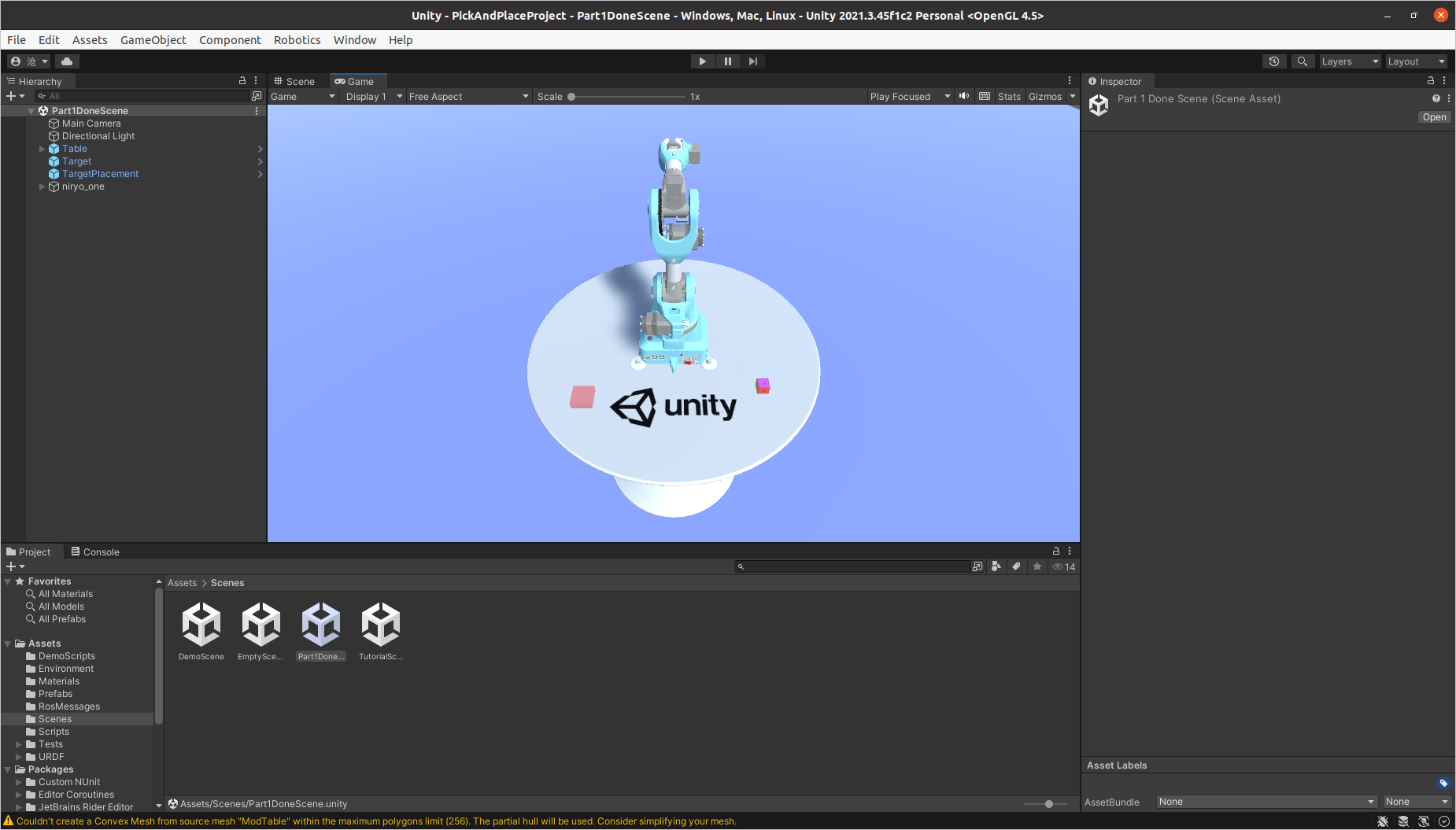
Task: Open Undo History icon
Action: (1274, 61)
